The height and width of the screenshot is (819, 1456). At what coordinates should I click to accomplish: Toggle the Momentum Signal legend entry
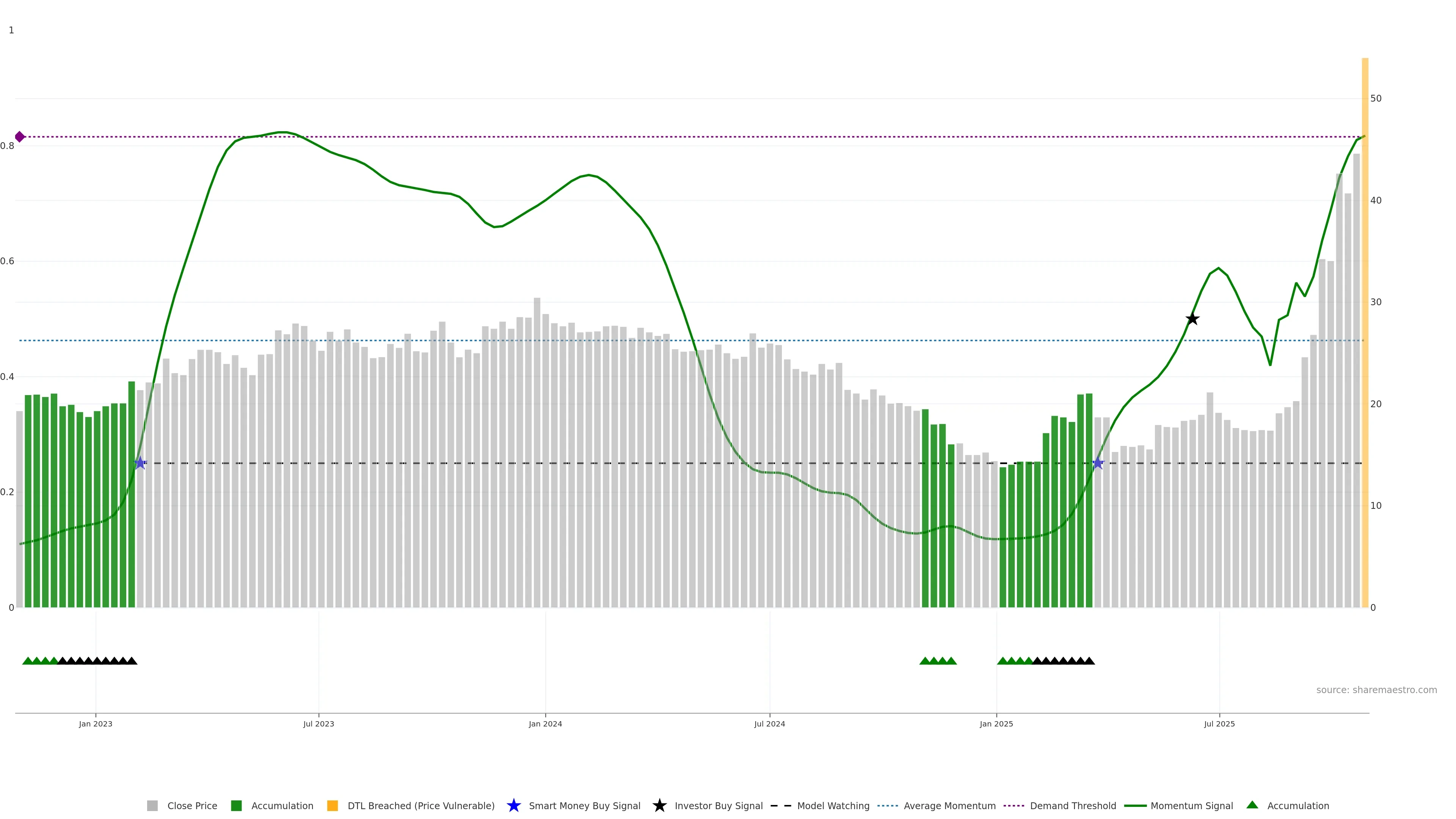[x=1191, y=805]
